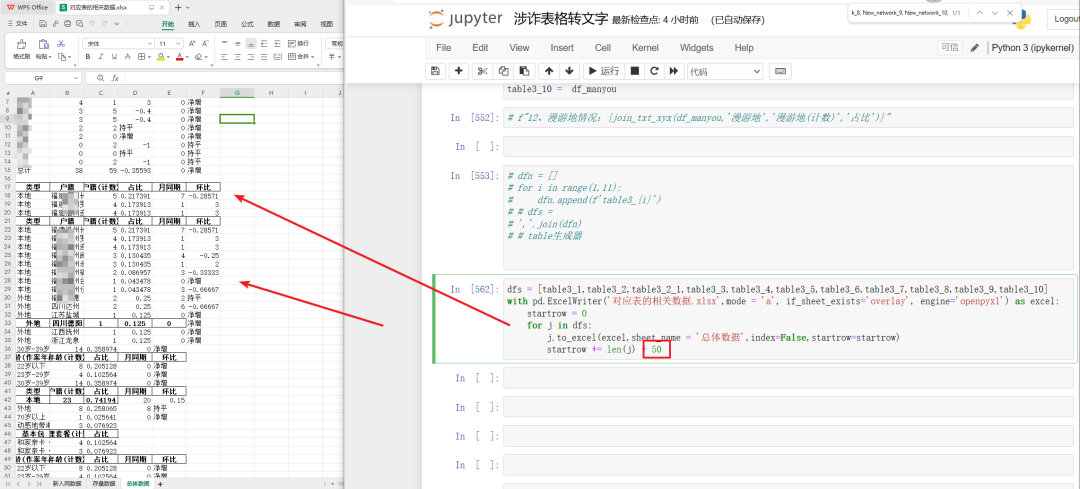1080x489 pixels.
Task: Open the Jupyter Cell menu
Action: pyautogui.click(x=603, y=48)
